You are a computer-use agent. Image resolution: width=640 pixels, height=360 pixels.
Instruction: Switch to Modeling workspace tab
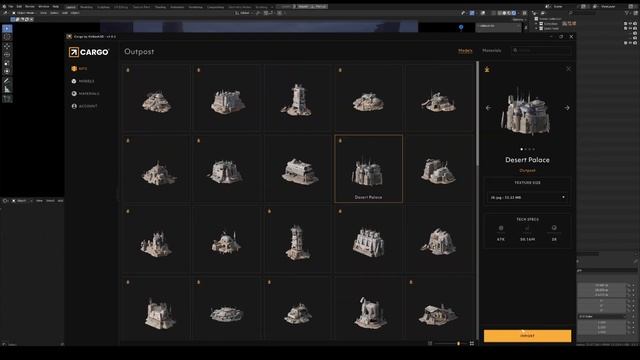86,7
